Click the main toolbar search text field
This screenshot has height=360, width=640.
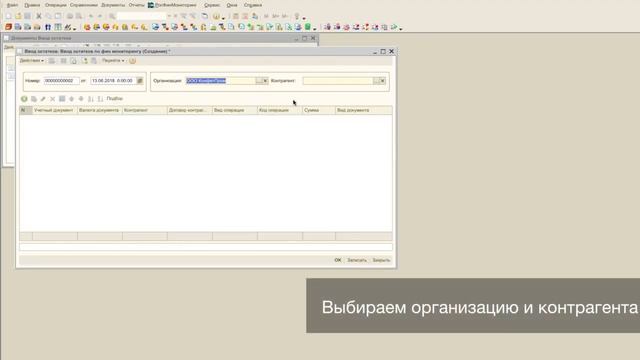point(141,16)
